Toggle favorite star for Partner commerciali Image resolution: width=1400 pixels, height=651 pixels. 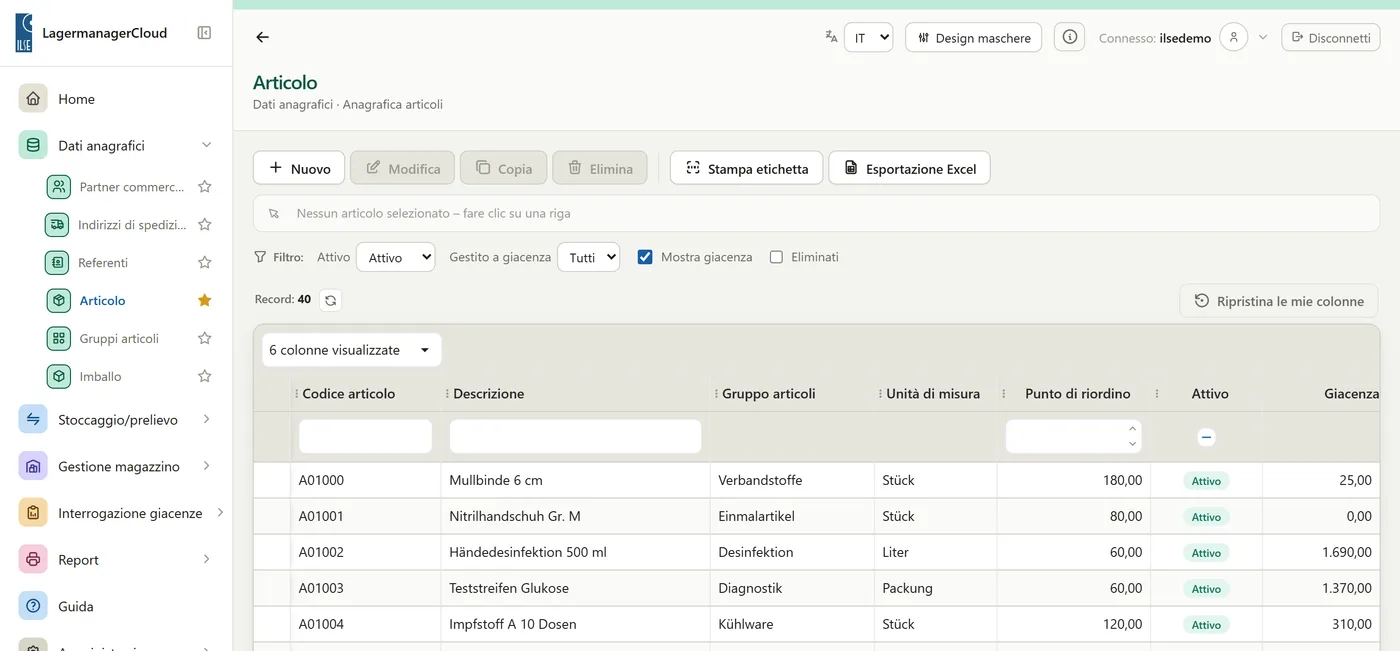point(205,186)
